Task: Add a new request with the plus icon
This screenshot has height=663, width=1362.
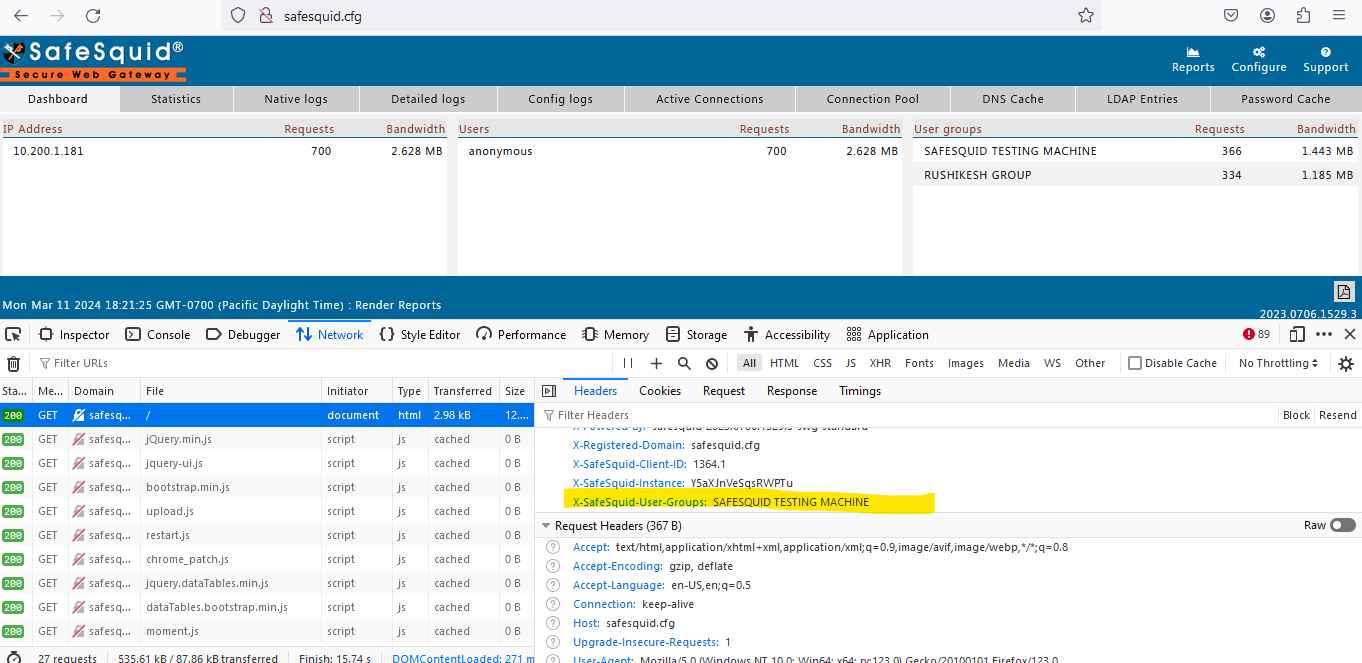Action: pyautogui.click(x=656, y=364)
